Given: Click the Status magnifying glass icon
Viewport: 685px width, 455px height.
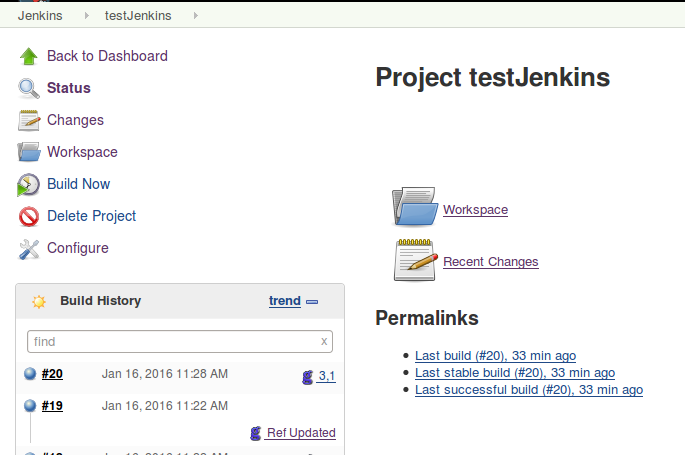Looking at the screenshot, I should 28,88.
